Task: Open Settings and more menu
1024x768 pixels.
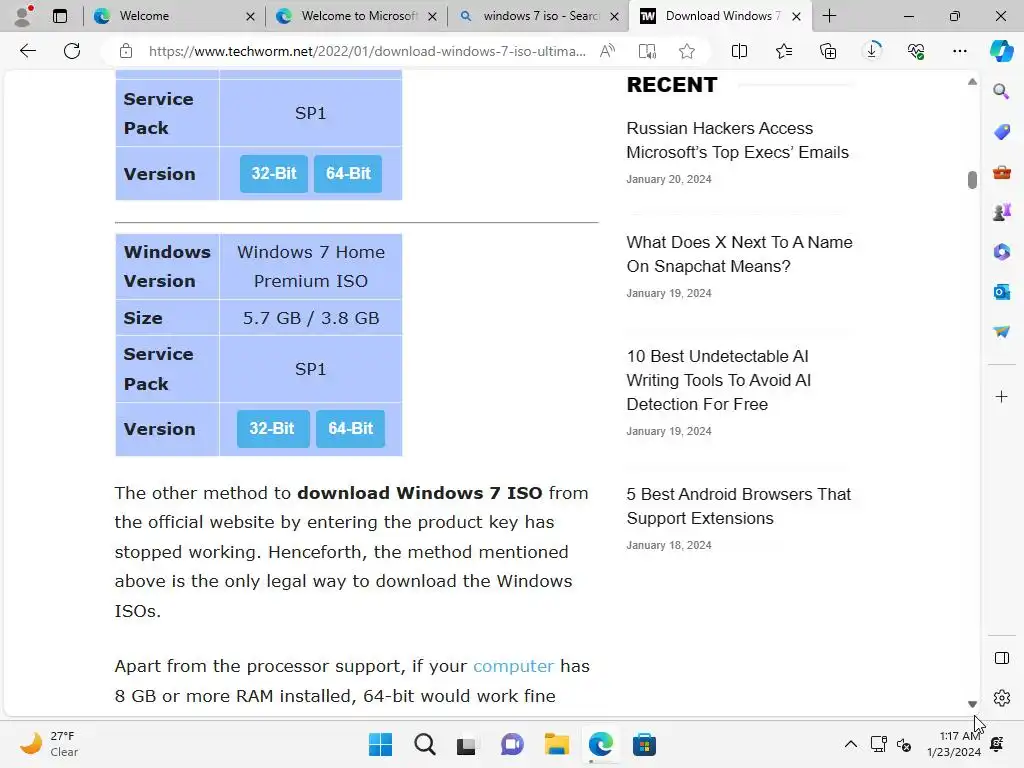Action: click(x=959, y=51)
